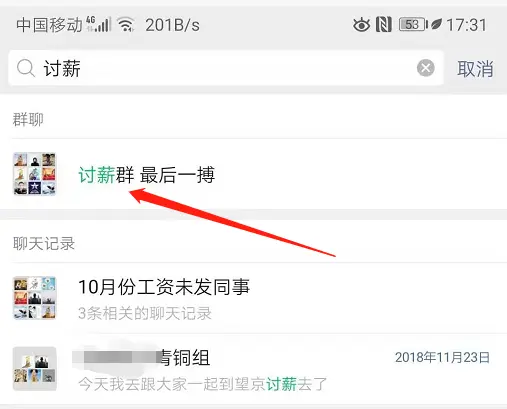
Task: Tap the battery level indicator
Action: pyautogui.click(x=413, y=25)
